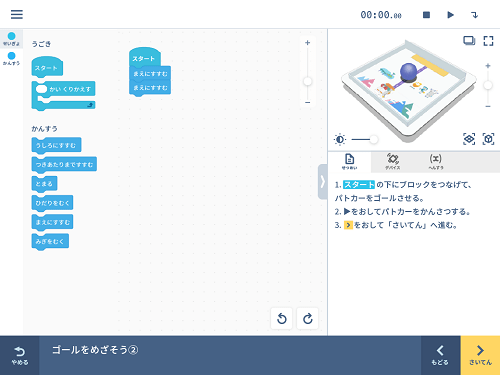Click the step-execution arrow icon
This screenshot has width=500, height=375.
coord(474,15)
